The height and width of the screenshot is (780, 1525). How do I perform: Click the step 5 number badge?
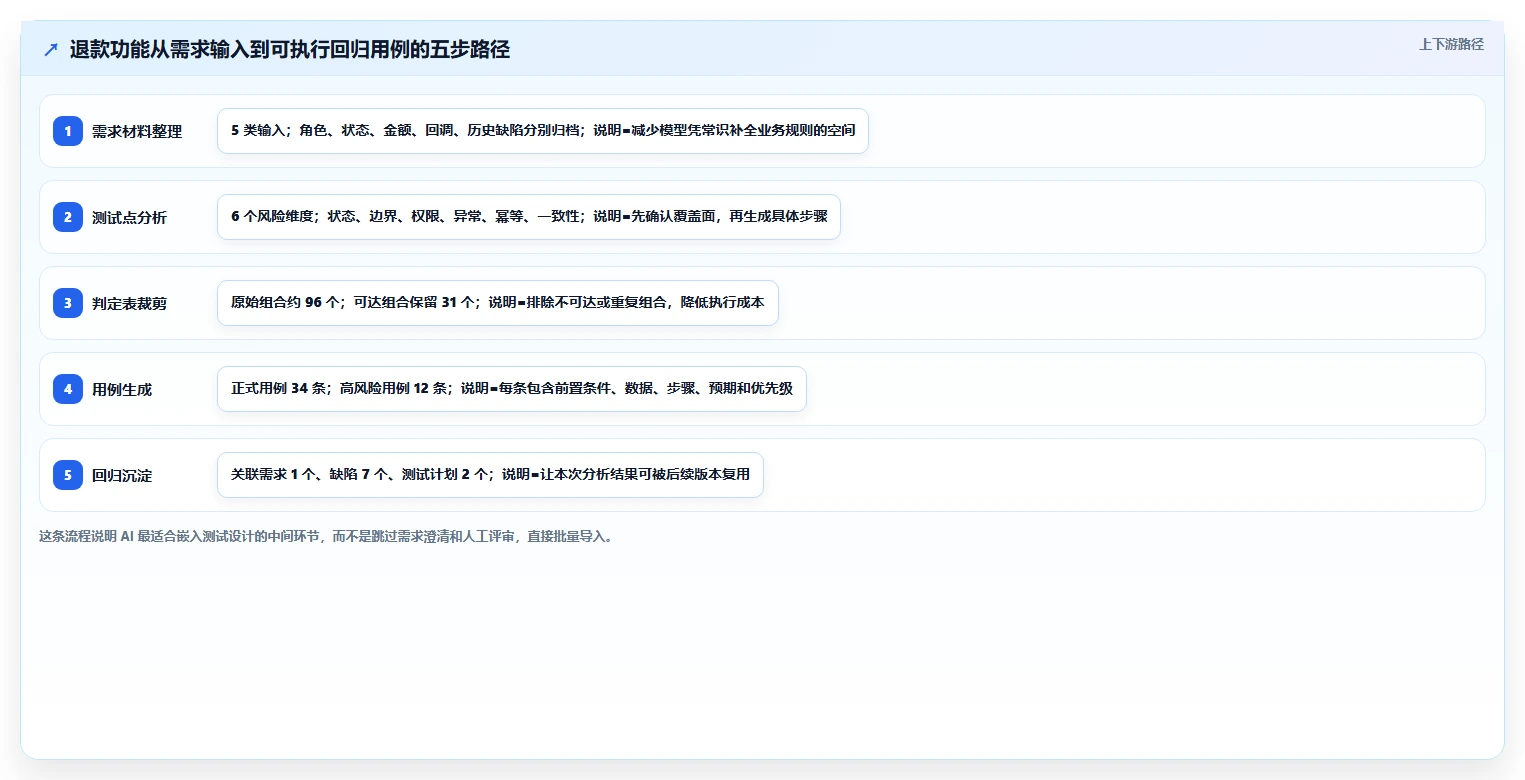68,475
